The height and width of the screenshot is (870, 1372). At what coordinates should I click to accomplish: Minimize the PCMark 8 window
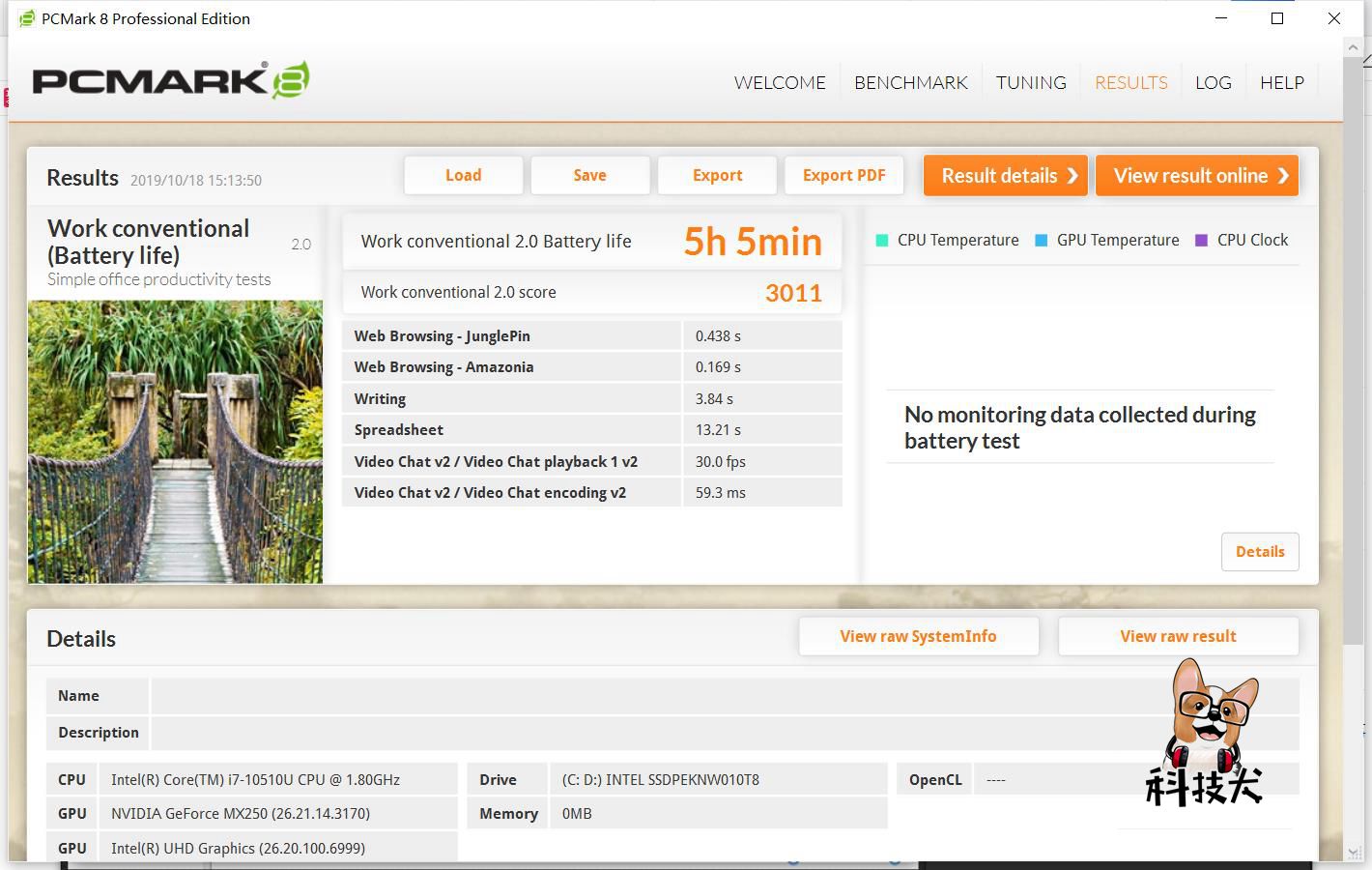(x=1221, y=18)
